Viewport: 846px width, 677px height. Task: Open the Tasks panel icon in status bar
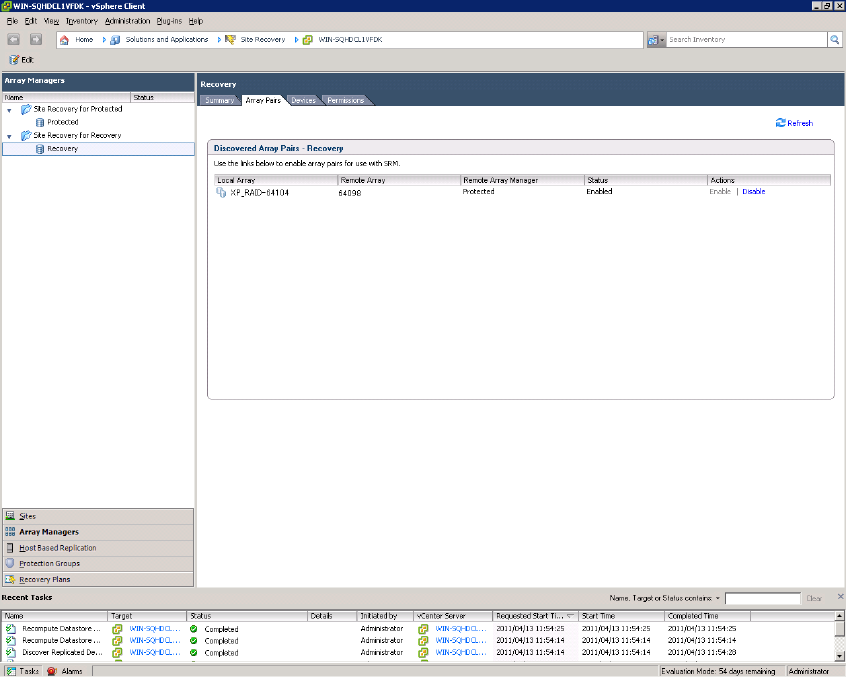11,671
